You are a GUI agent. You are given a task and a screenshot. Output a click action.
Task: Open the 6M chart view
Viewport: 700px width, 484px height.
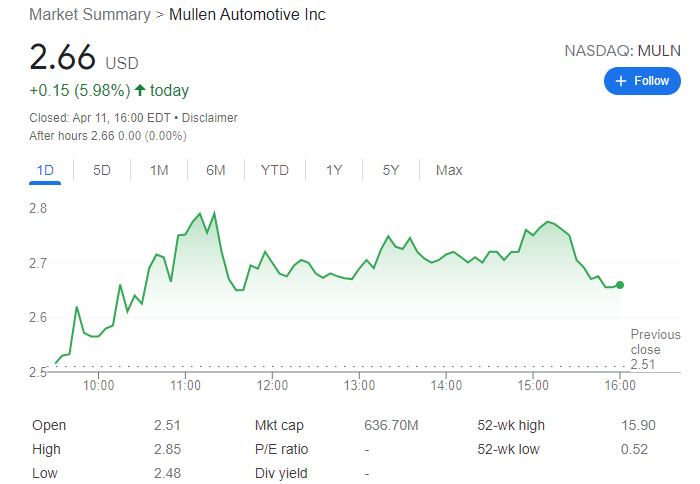[216, 170]
